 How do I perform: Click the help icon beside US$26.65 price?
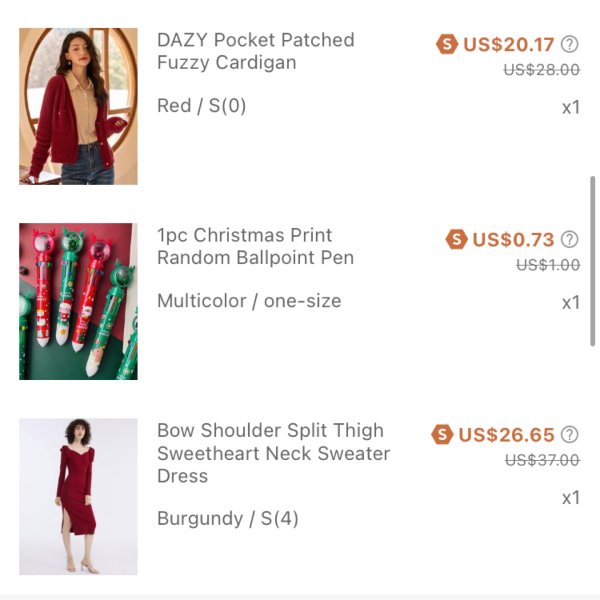pos(569,435)
